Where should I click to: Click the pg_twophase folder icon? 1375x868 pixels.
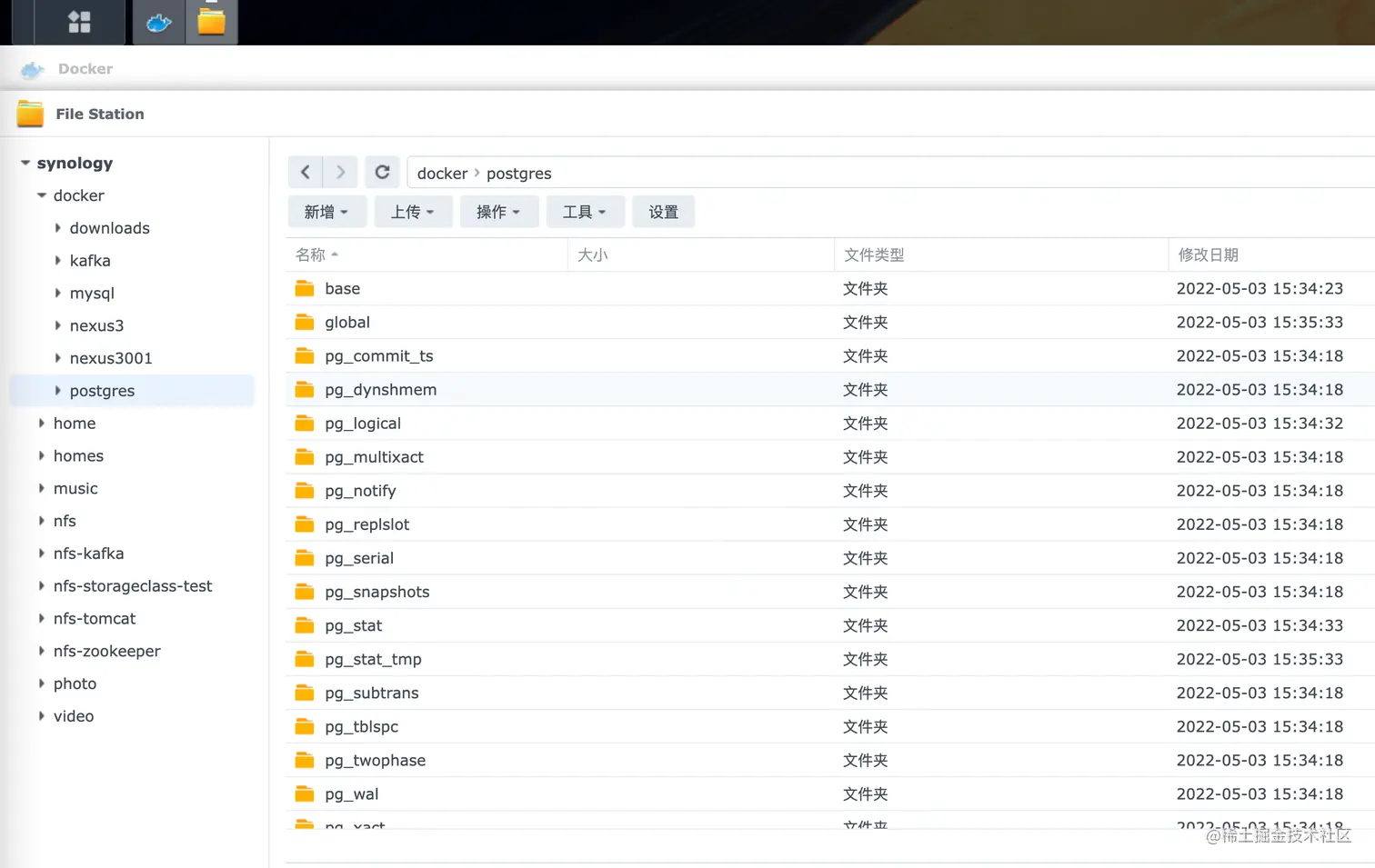(305, 760)
